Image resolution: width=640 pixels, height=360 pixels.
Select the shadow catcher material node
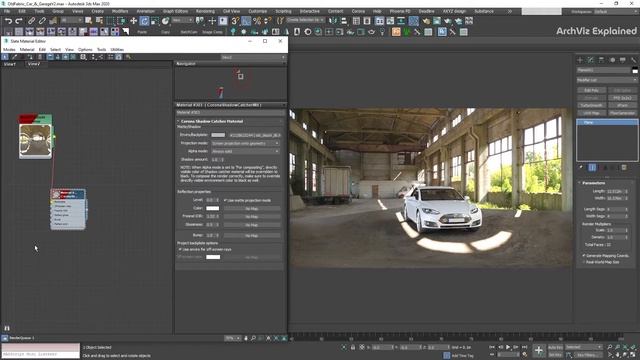pyautogui.click(x=68, y=209)
